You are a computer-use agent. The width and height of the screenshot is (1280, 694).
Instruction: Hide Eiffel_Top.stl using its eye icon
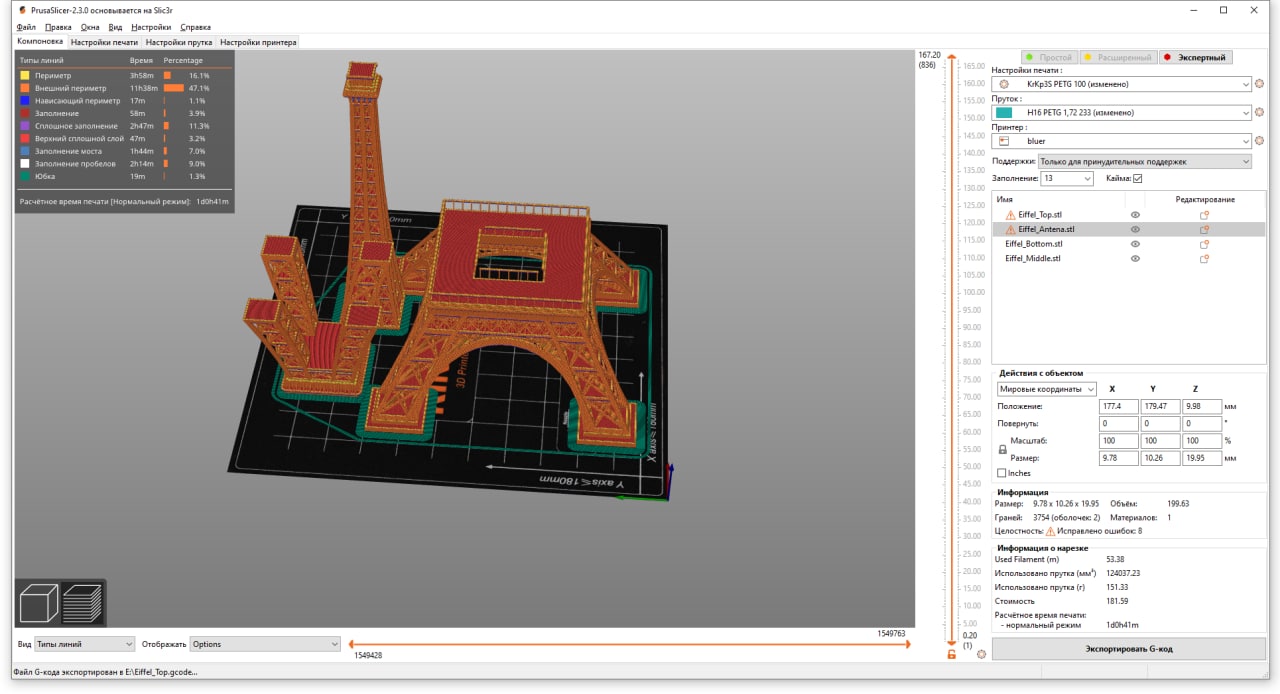(x=1135, y=215)
